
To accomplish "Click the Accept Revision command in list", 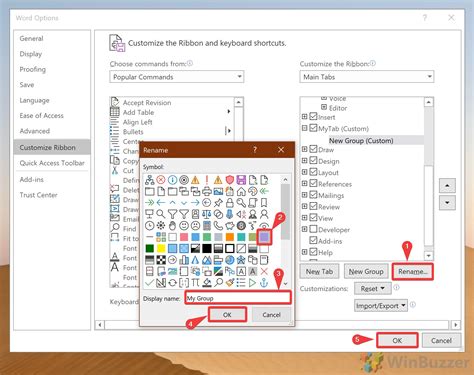I will [x=147, y=103].
